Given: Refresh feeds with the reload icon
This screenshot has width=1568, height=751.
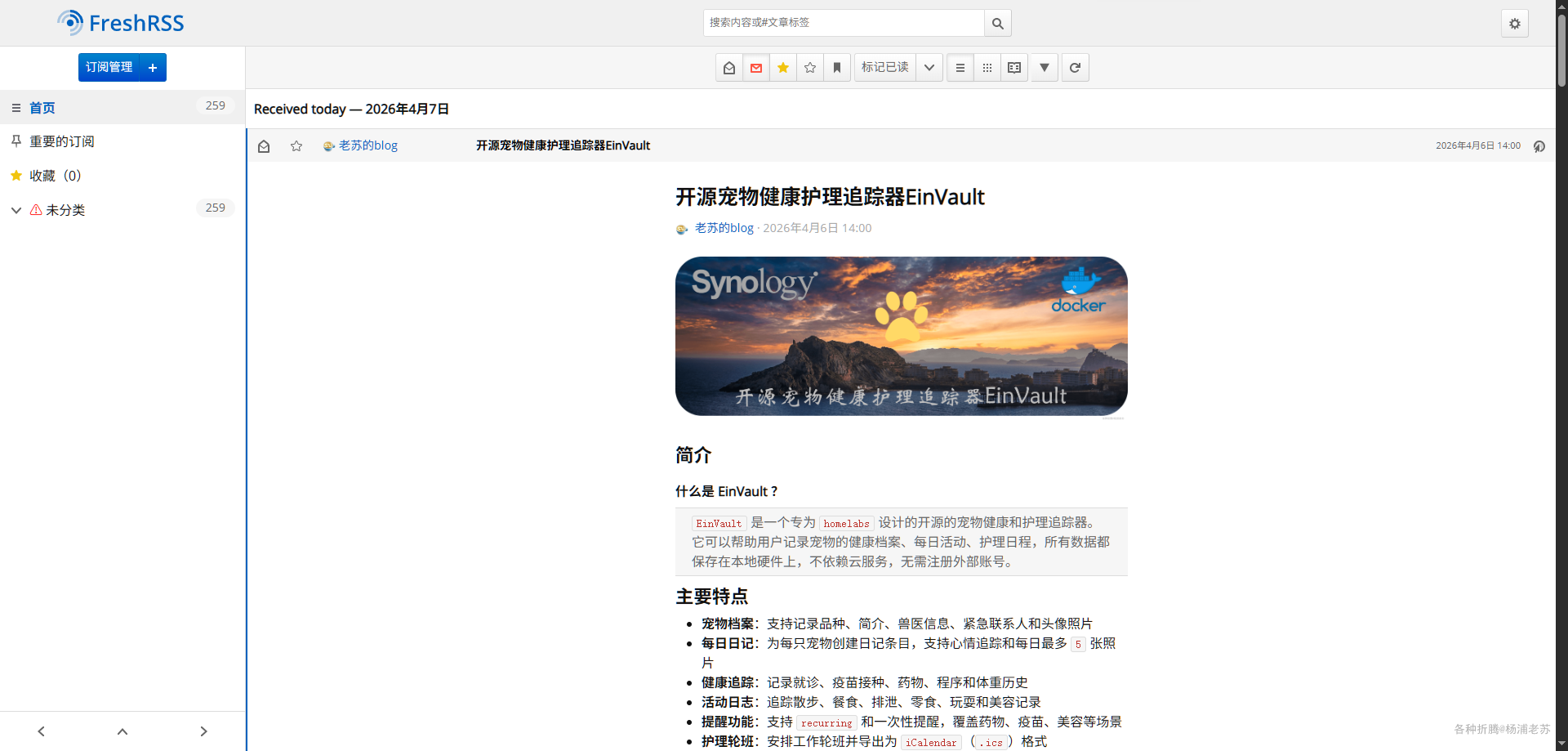Looking at the screenshot, I should click(x=1075, y=68).
